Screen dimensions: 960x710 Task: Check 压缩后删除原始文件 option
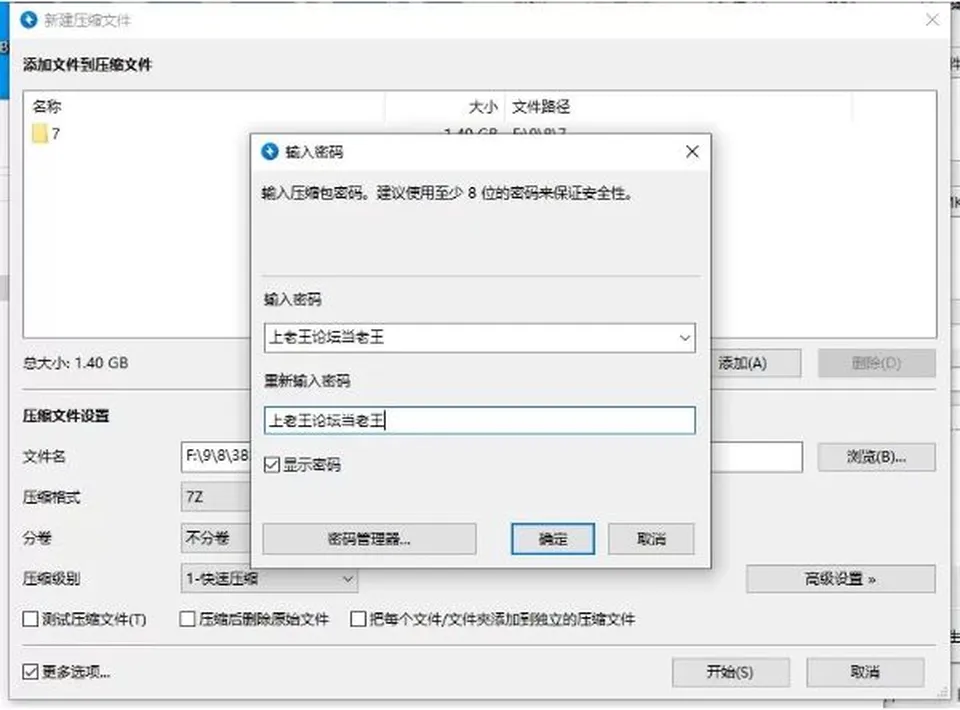[187, 619]
